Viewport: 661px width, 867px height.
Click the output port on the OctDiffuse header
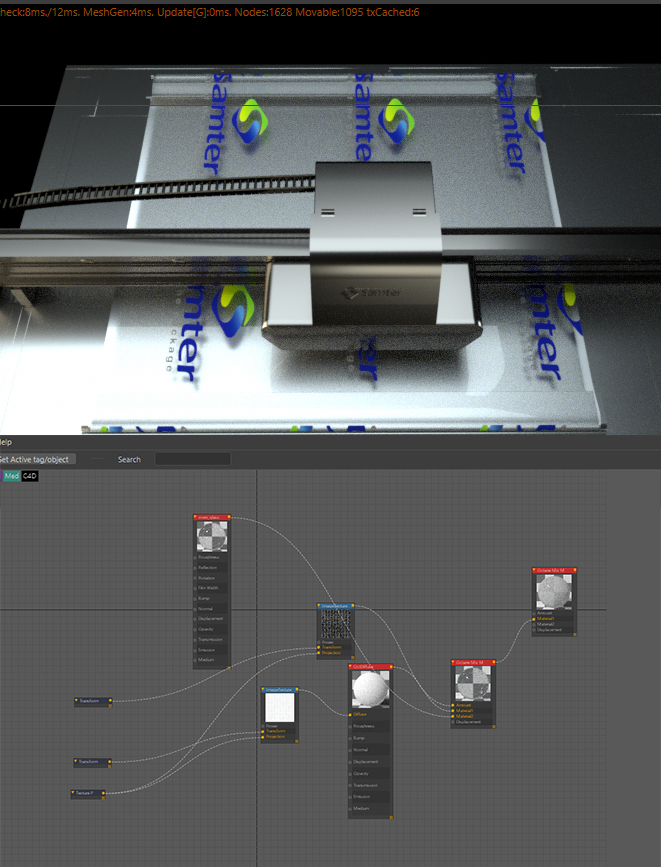pyautogui.click(x=391, y=667)
